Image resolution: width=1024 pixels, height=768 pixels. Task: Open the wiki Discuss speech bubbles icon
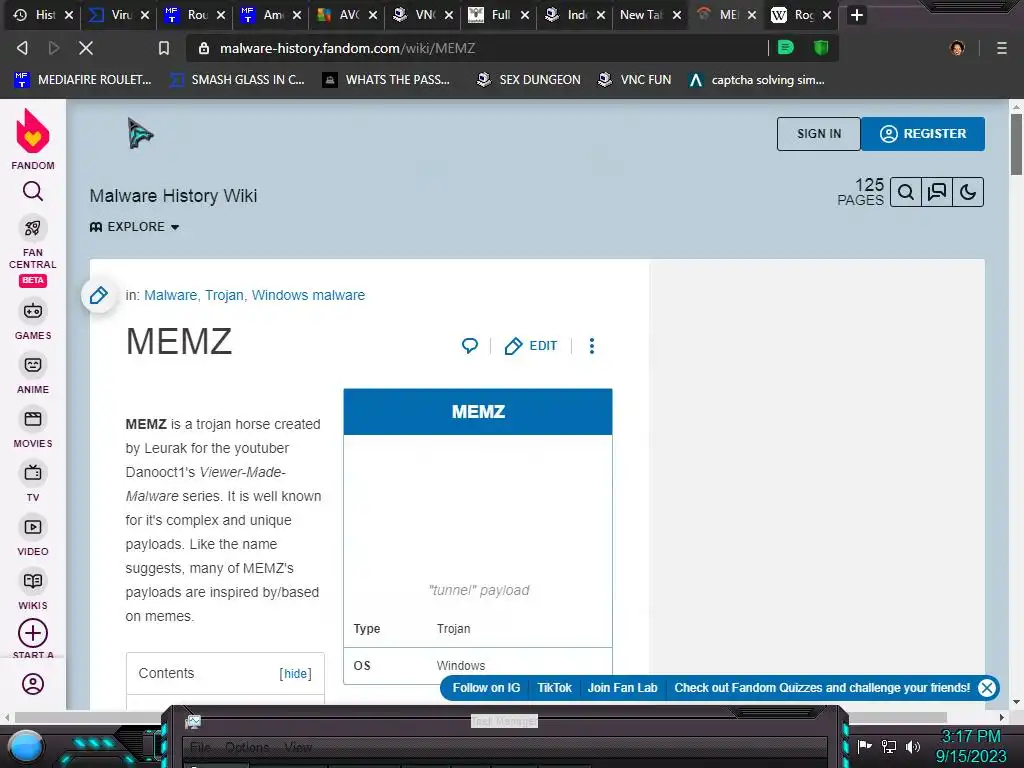[x=936, y=192]
